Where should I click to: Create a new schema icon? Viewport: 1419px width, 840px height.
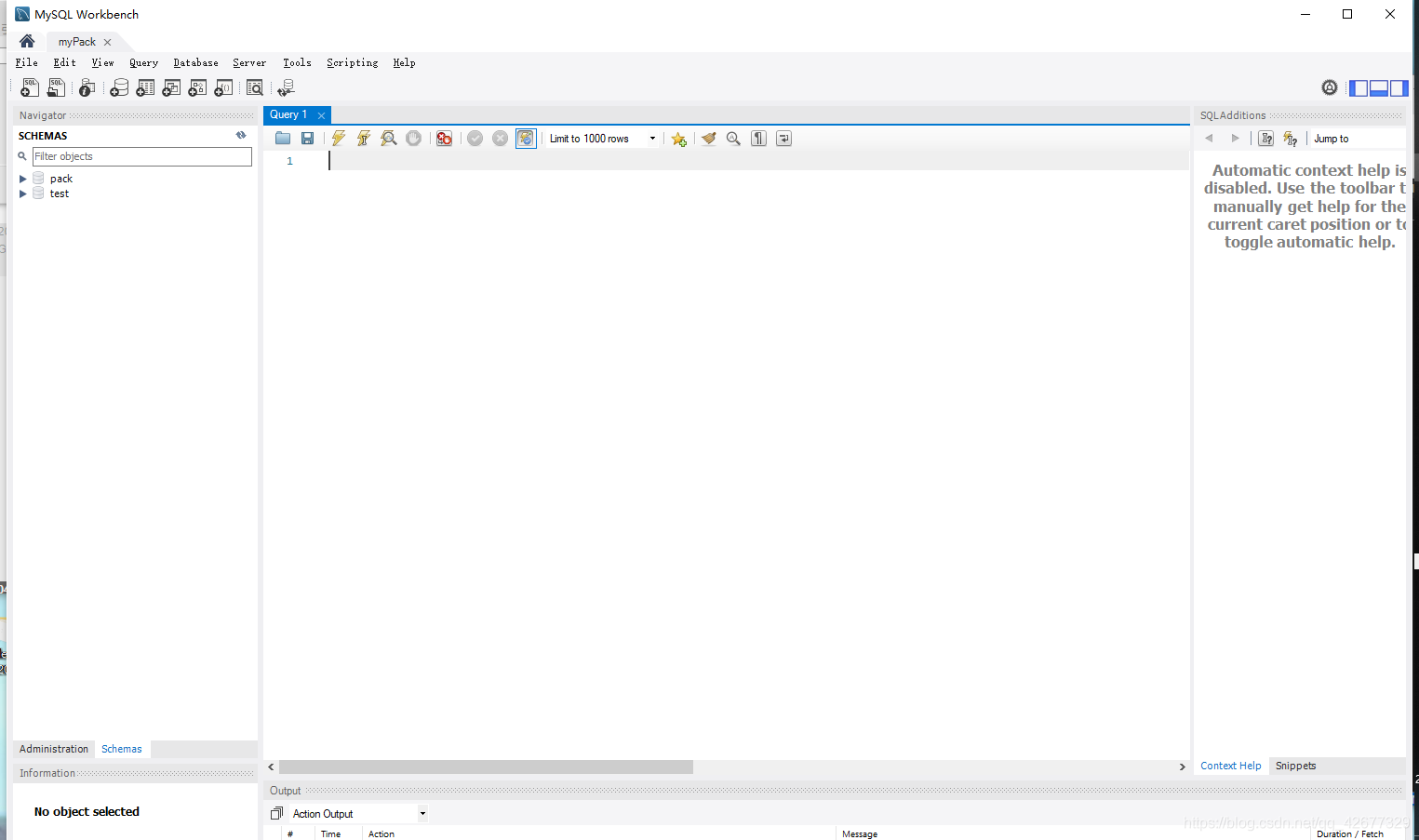coord(119,87)
